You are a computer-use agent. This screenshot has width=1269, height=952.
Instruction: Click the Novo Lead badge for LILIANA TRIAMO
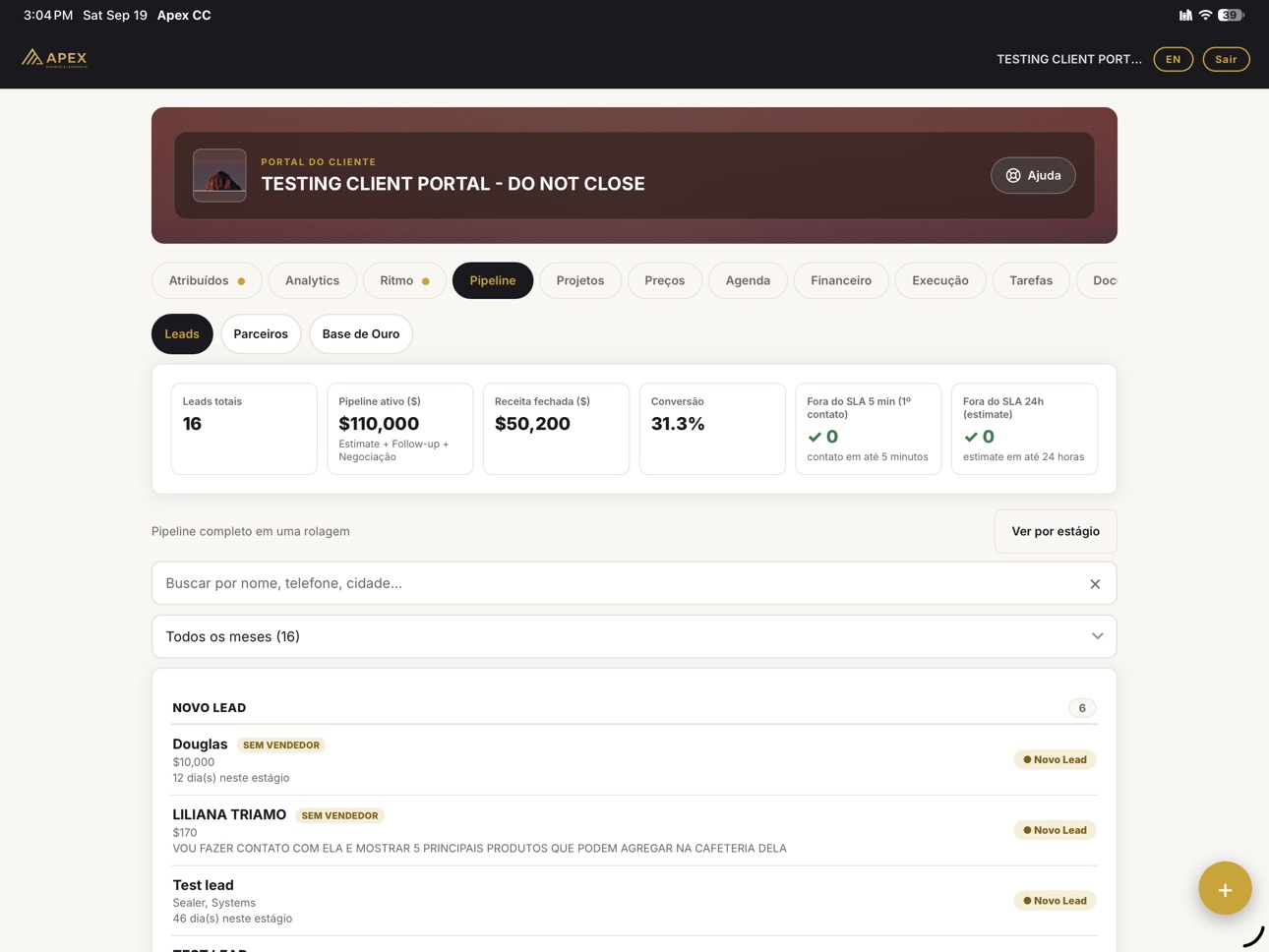1055,830
